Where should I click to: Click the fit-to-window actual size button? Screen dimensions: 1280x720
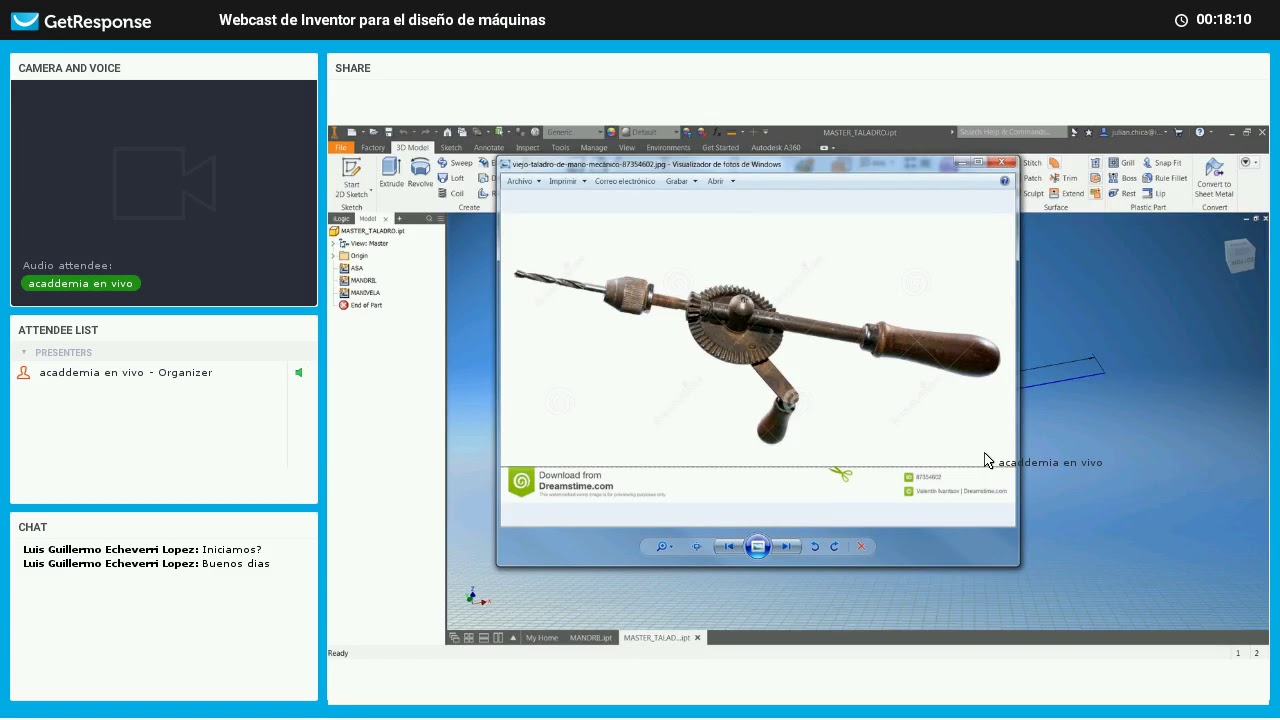pyautogui.click(x=697, y=546)
